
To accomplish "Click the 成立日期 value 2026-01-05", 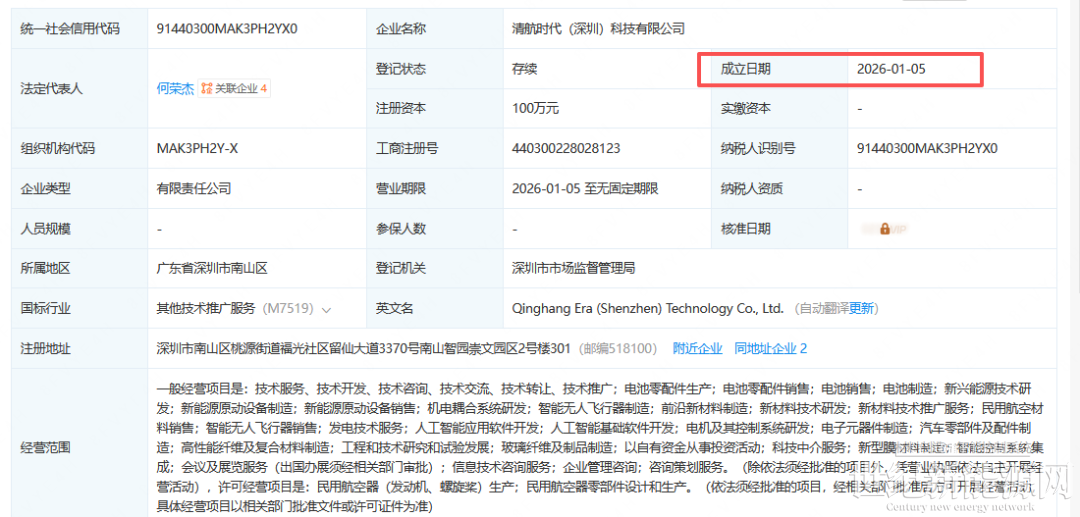I will click(x=891, y=69).
